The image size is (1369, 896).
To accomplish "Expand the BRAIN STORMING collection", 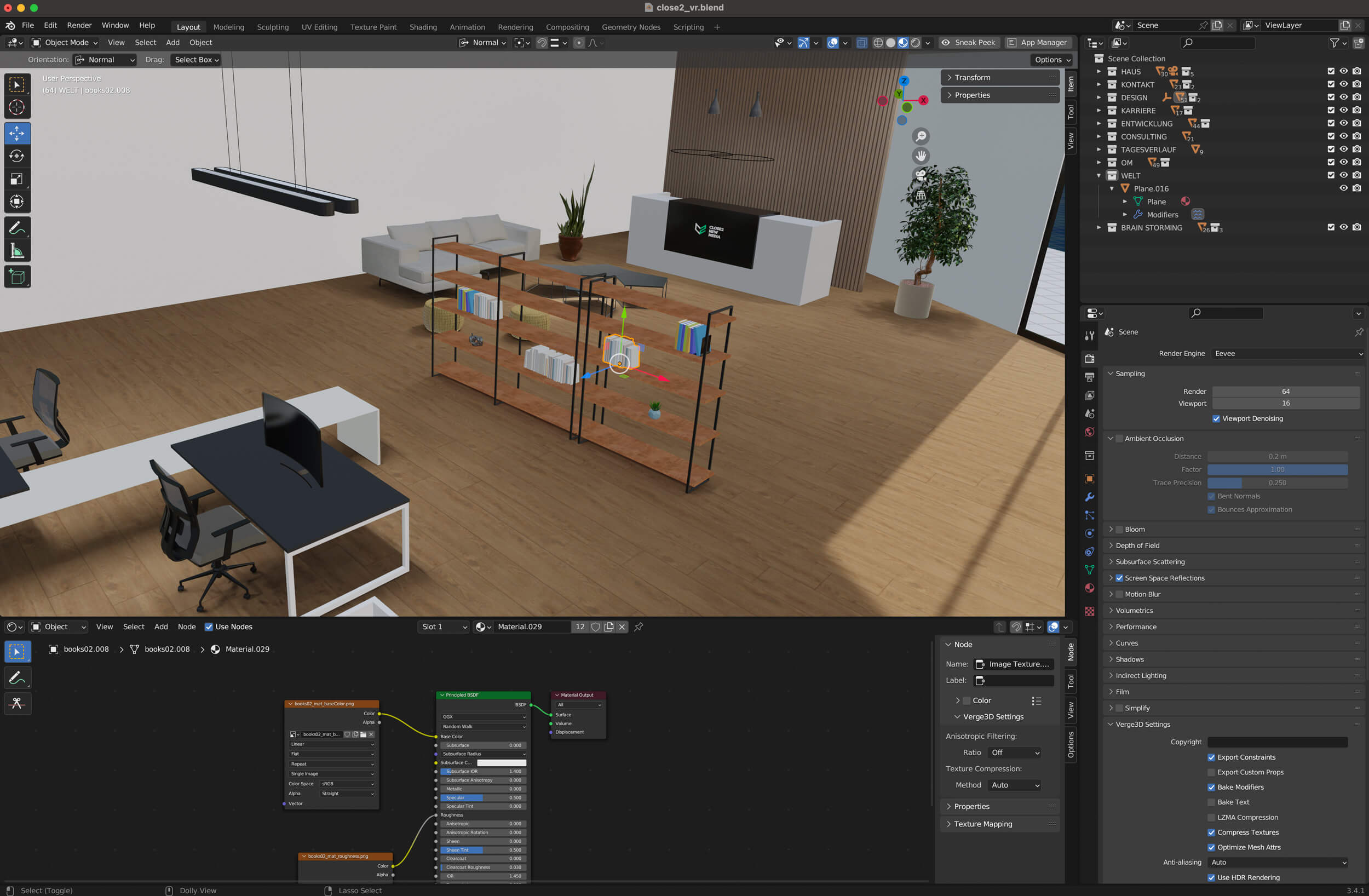I will [1098, 228].
